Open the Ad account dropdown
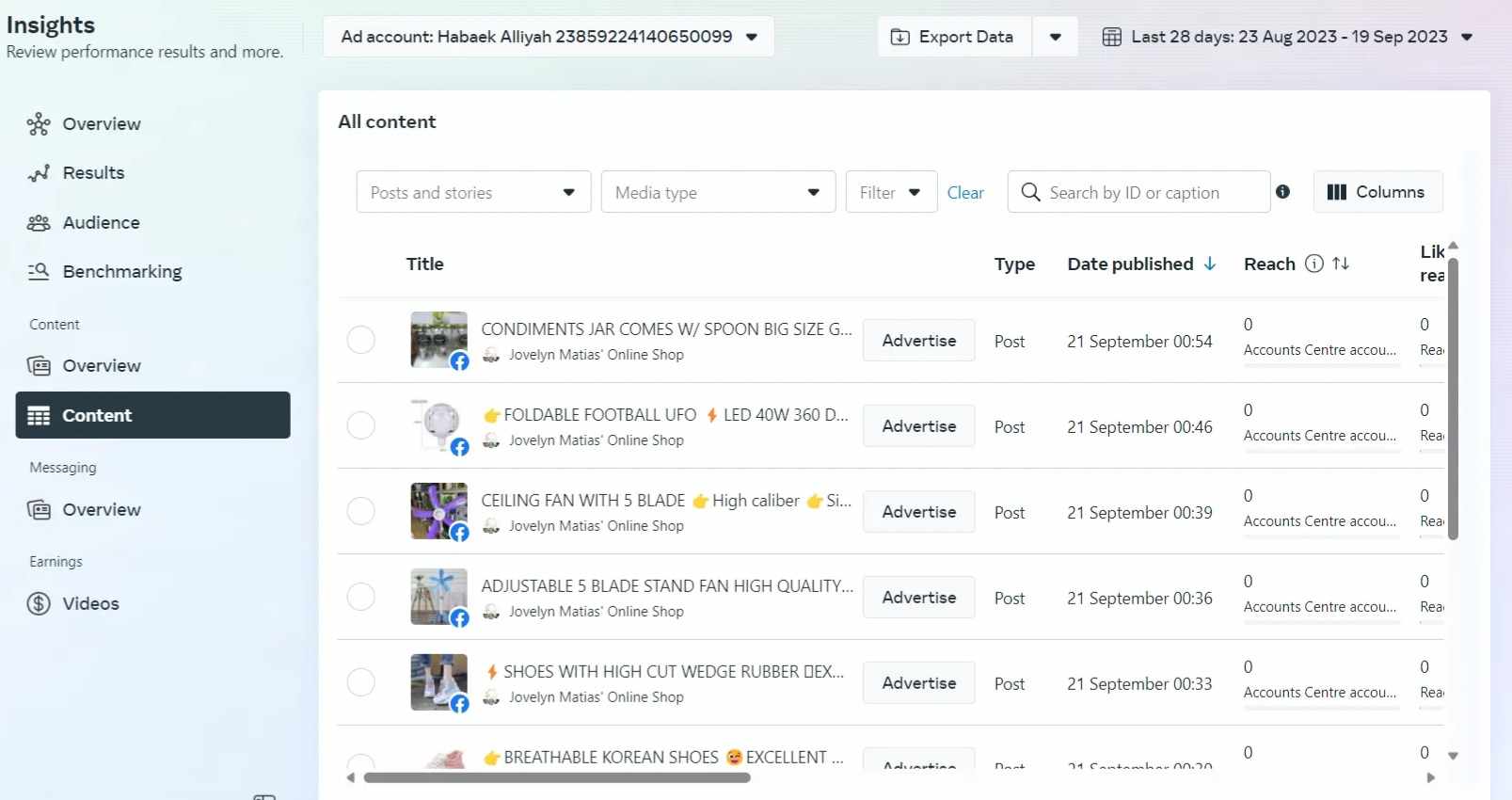Screen dimensions: 1512x800 (549, 37)
